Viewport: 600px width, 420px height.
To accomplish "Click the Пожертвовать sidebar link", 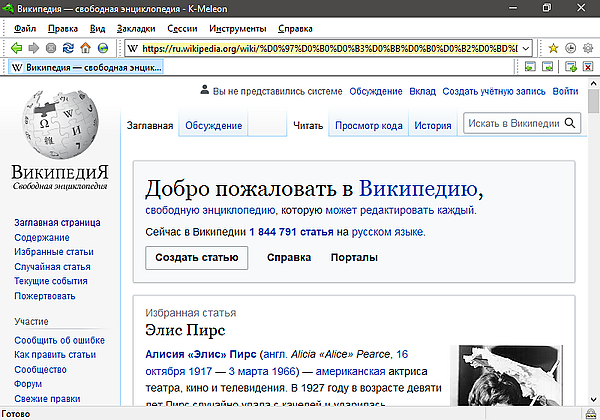I will [x=45, y=296].
